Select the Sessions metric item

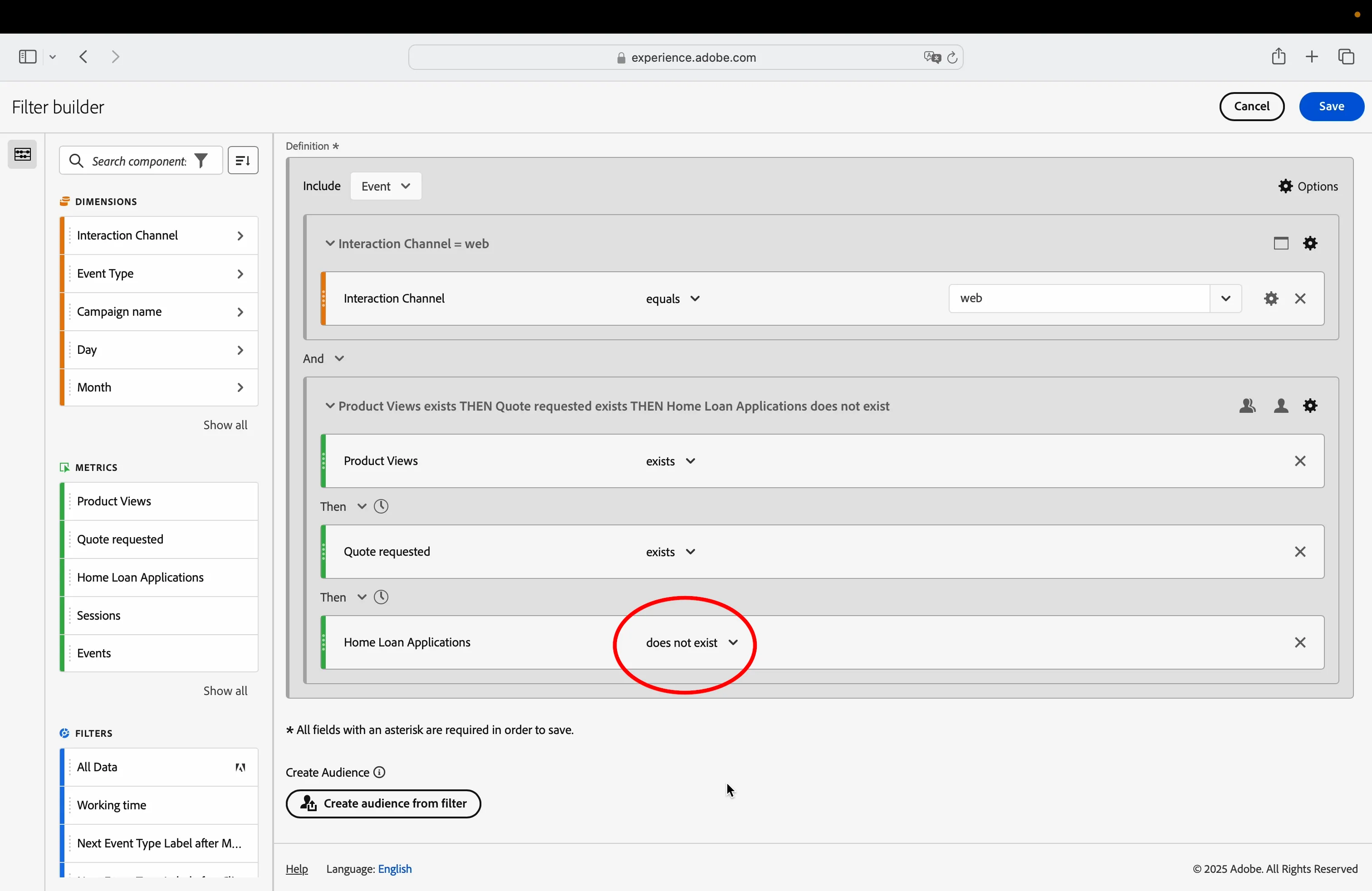click(x=159, y=616)
